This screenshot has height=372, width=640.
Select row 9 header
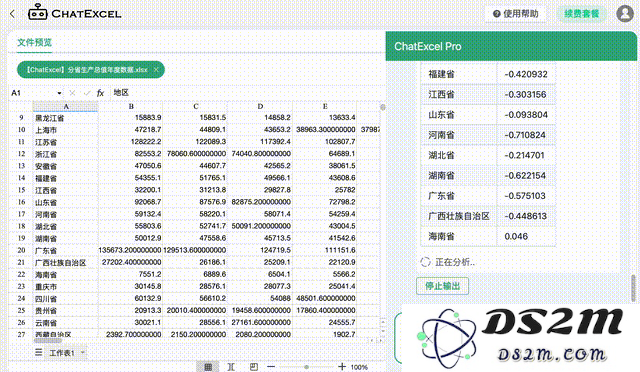21,118
